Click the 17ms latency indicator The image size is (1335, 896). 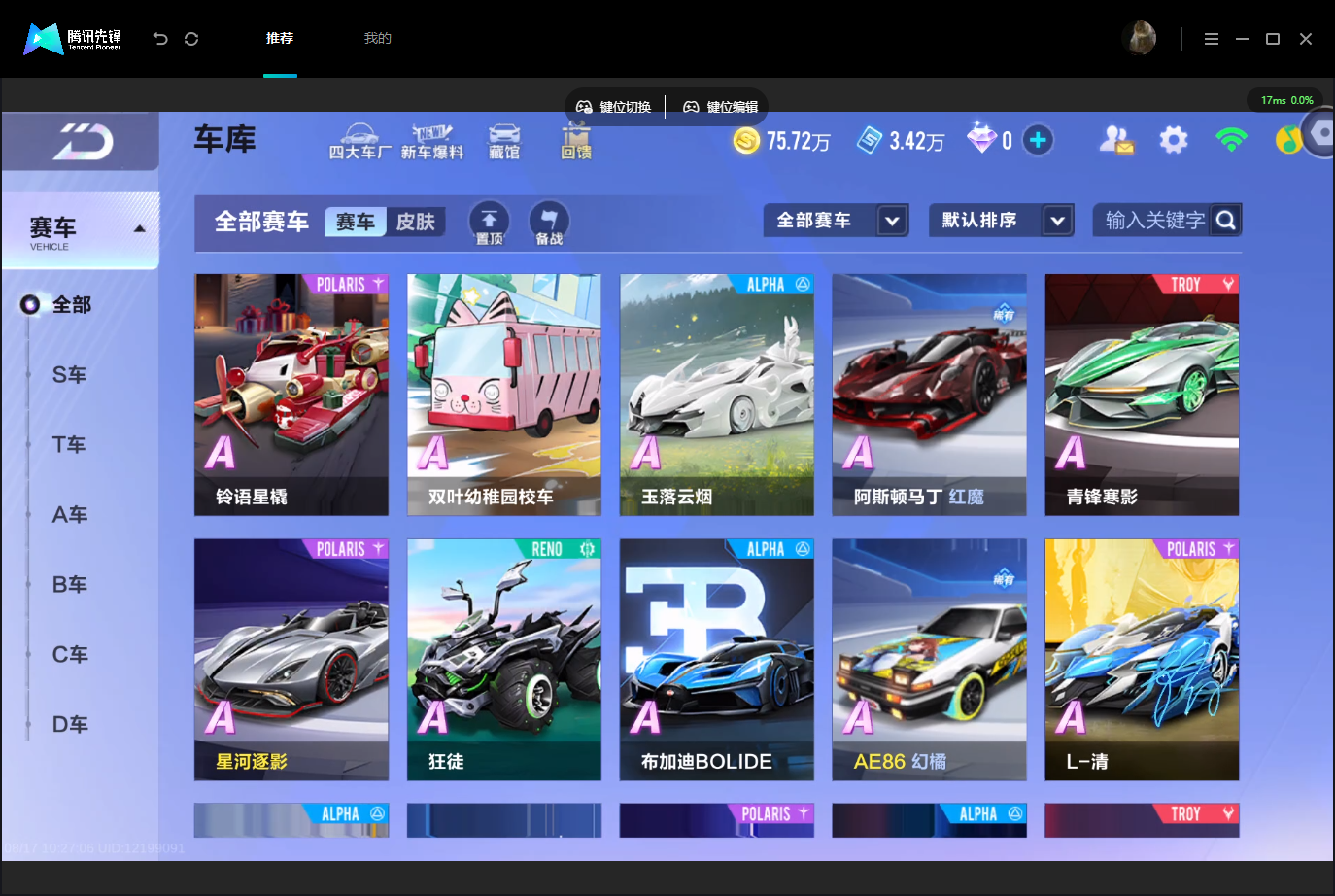coord(1286,100)
